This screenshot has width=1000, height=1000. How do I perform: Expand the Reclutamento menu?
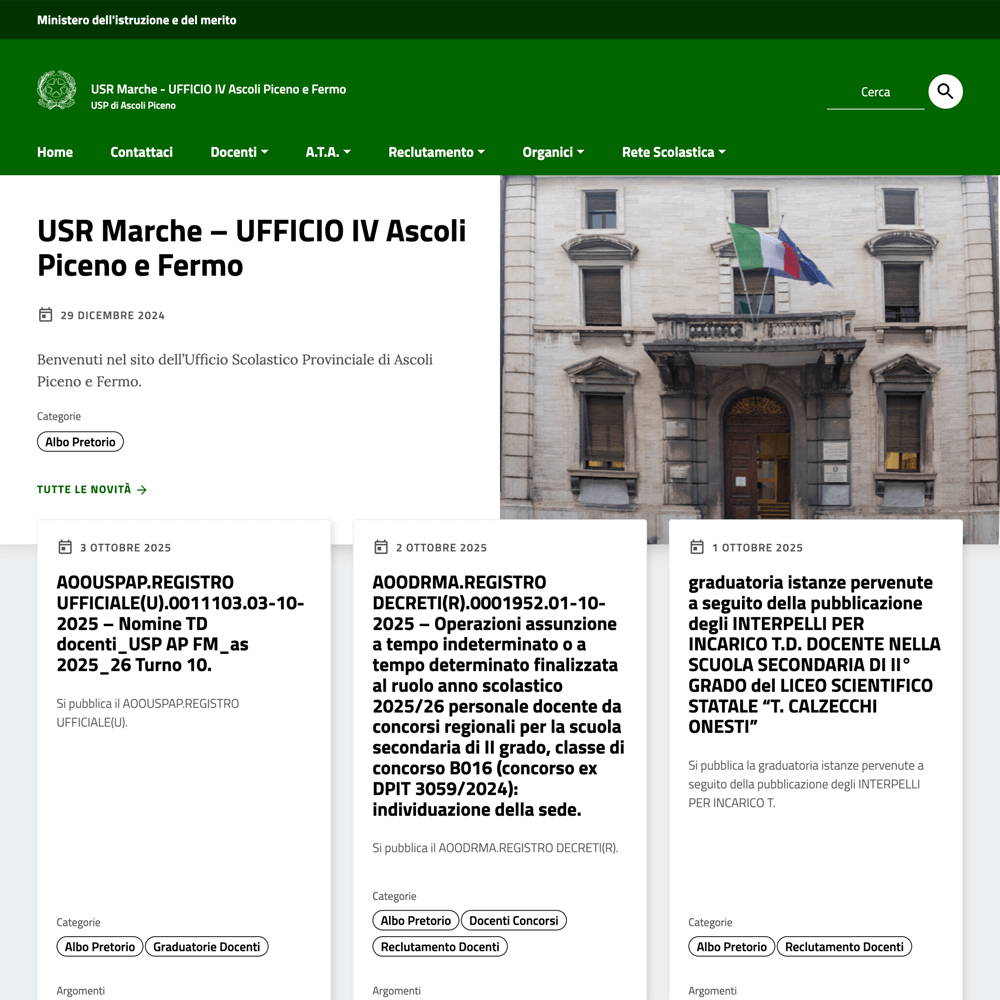click(x=436, y=152)
